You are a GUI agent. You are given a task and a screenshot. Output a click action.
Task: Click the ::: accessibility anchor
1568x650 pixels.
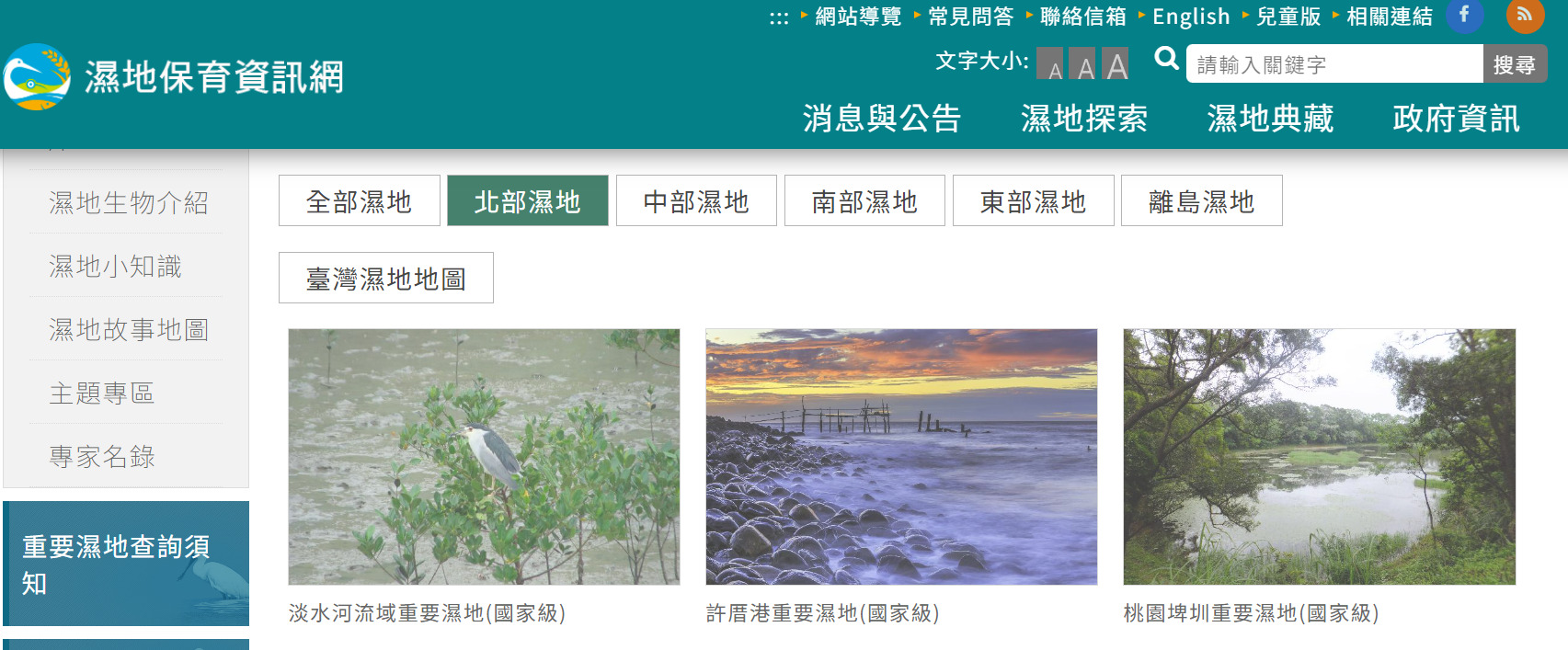tap(779, 17)
